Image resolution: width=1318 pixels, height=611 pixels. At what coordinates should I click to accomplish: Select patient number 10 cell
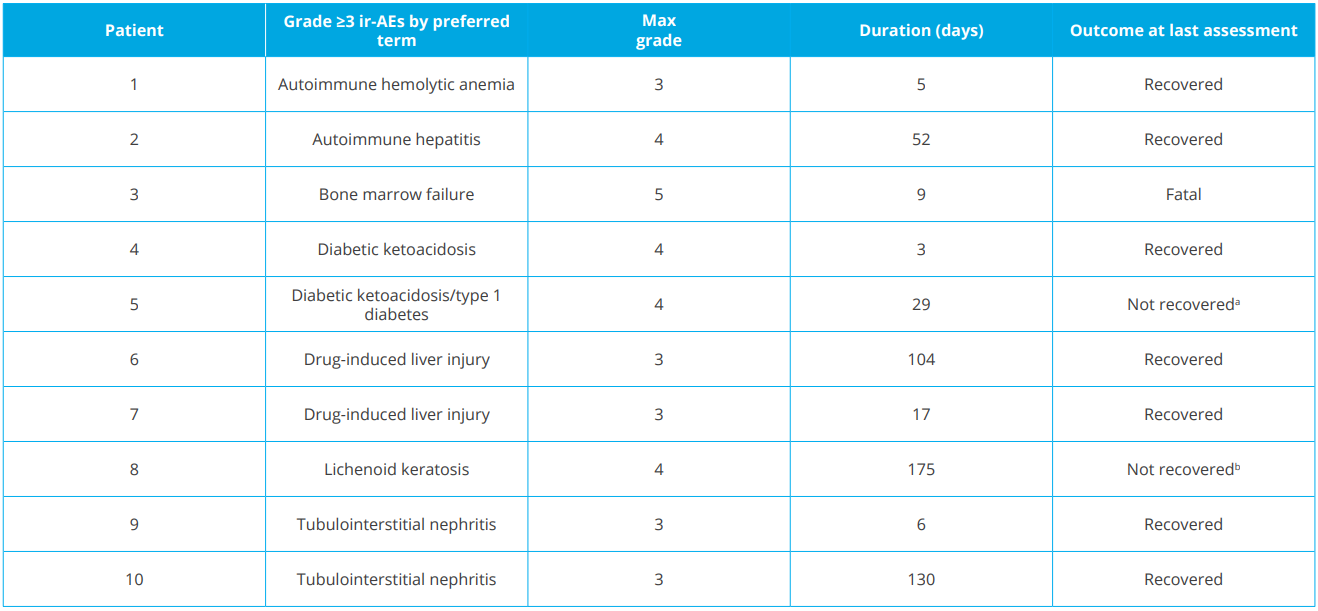pyautogui.click(x=134, y=580)
